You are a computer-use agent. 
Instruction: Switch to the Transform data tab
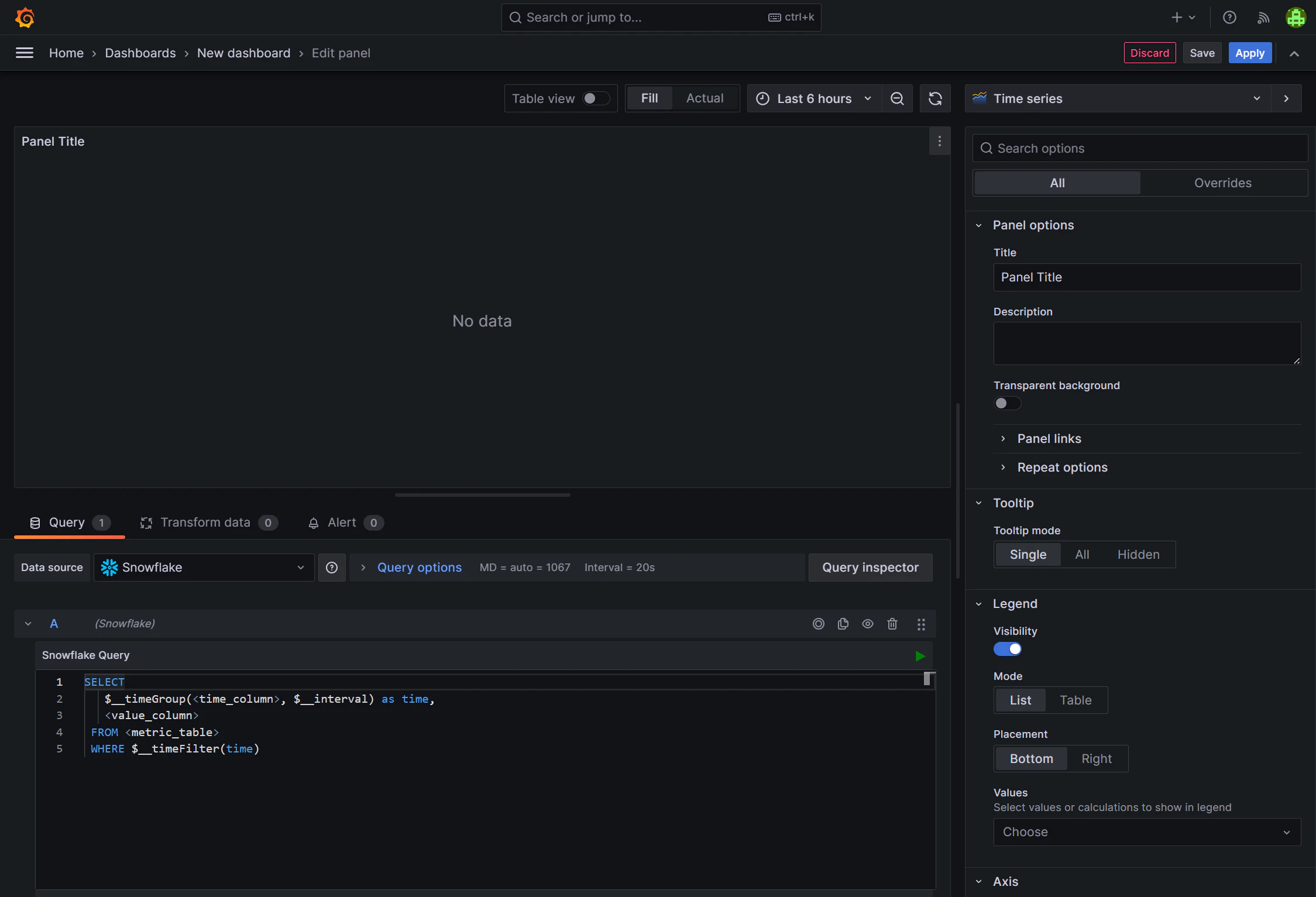click(x=208, y=523)
